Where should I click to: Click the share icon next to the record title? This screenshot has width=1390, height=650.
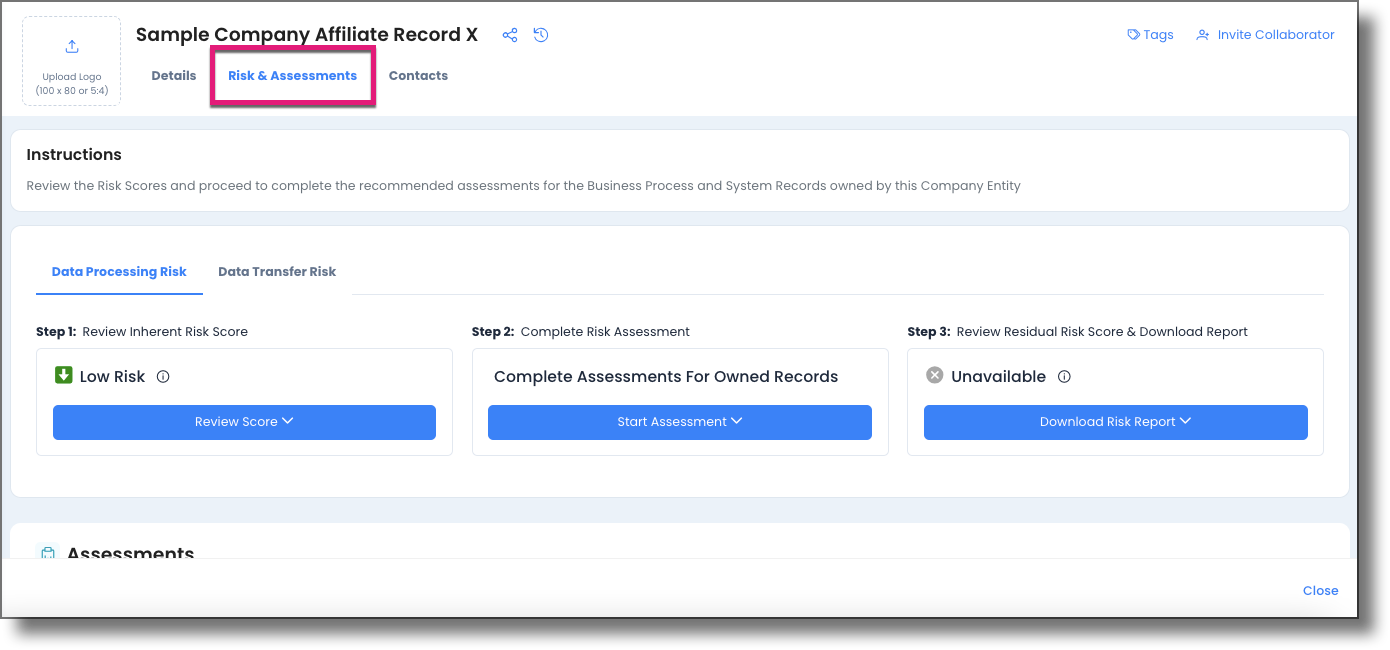pos(509,34)
